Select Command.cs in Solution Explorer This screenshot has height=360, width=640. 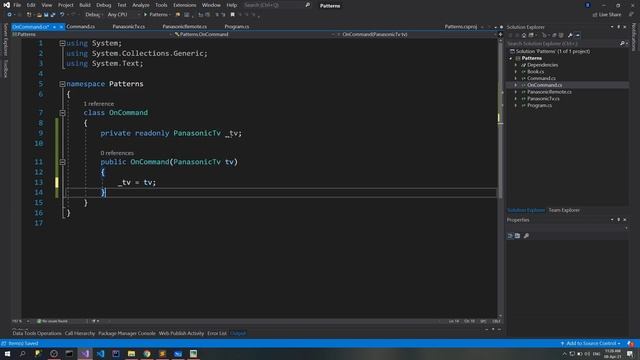[541, 78]
